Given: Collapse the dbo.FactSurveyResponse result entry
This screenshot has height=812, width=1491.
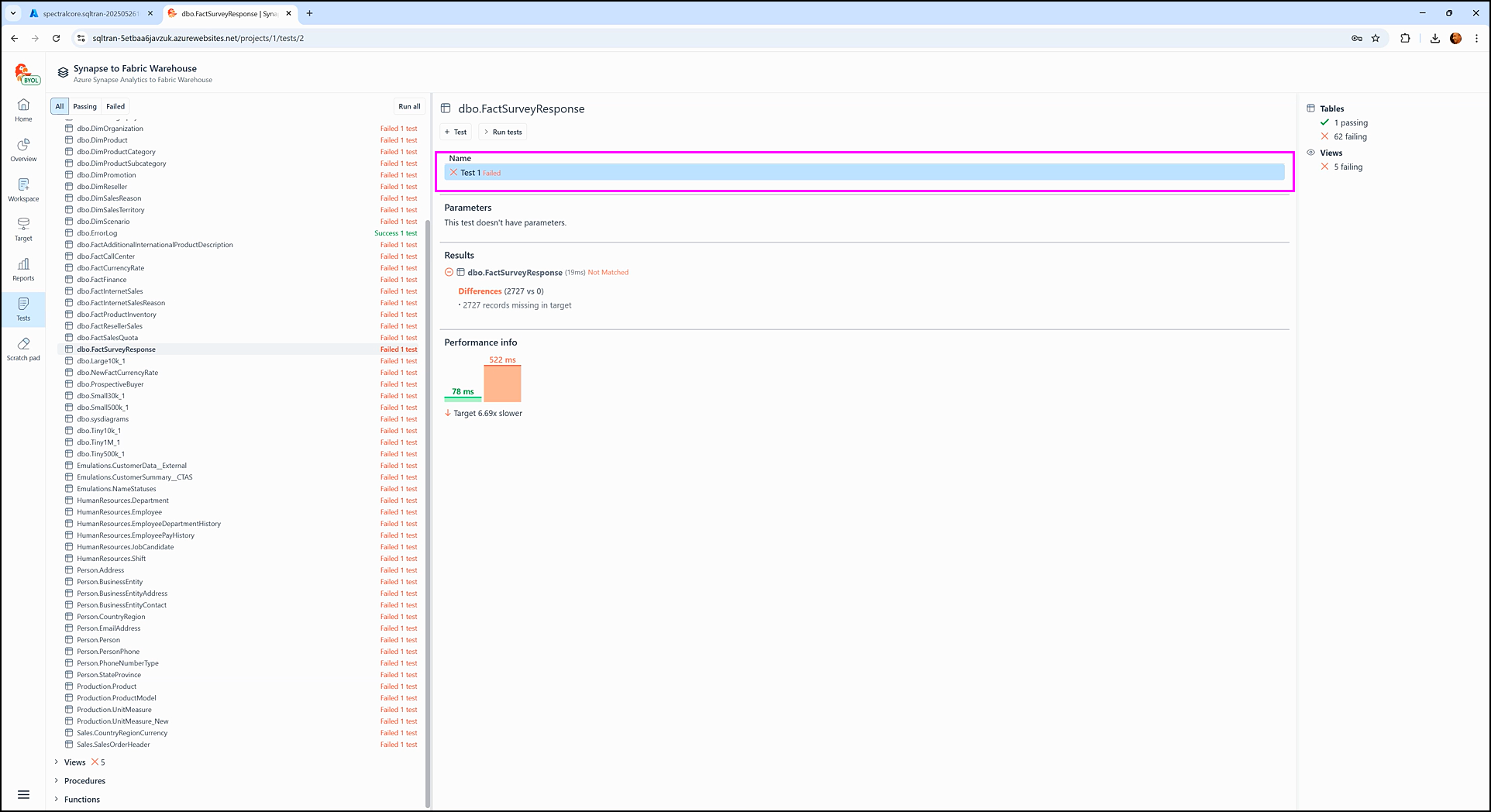Looking at the screenshot, I should click(449, 273).
